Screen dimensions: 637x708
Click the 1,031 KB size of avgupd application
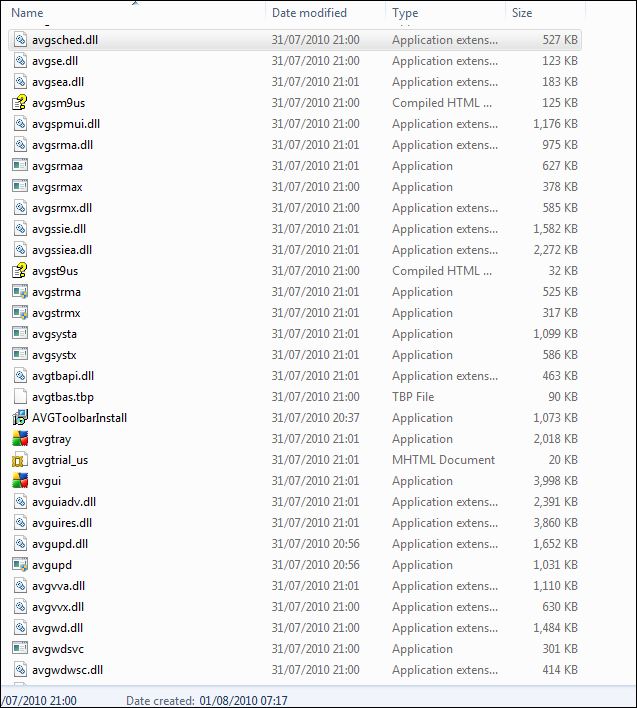(555, 565)
